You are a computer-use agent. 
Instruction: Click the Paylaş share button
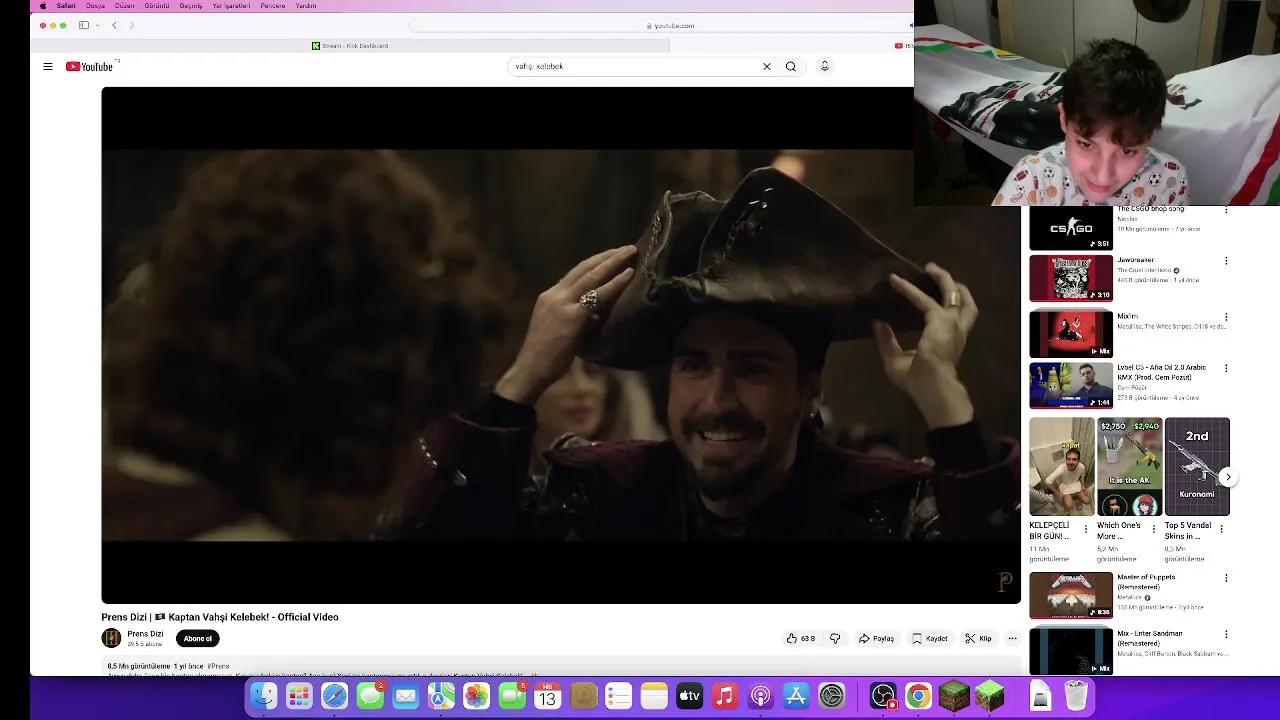tap(877, 638)
